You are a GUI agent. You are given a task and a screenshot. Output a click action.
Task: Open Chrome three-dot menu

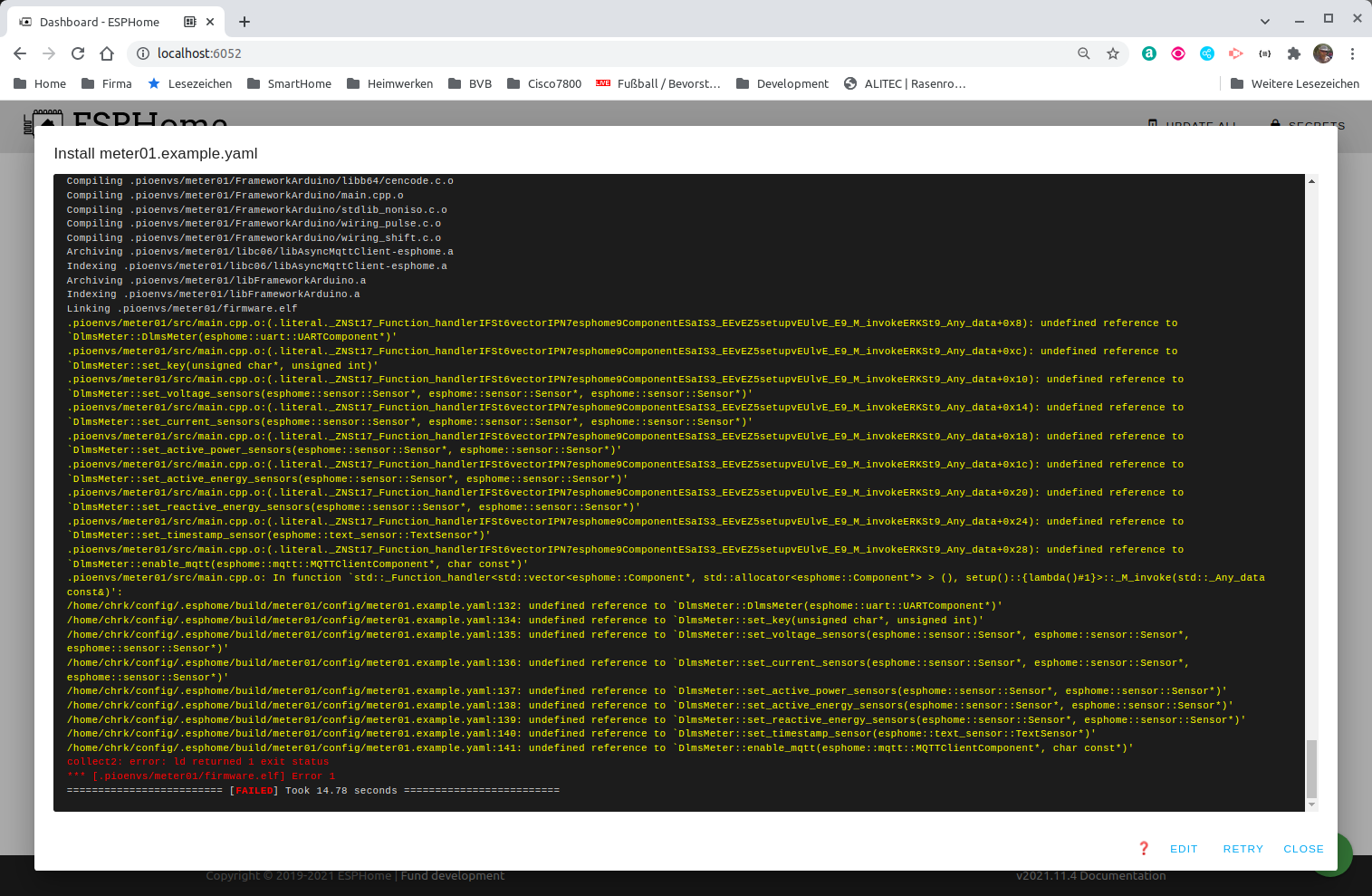(x=1352, y=53)
